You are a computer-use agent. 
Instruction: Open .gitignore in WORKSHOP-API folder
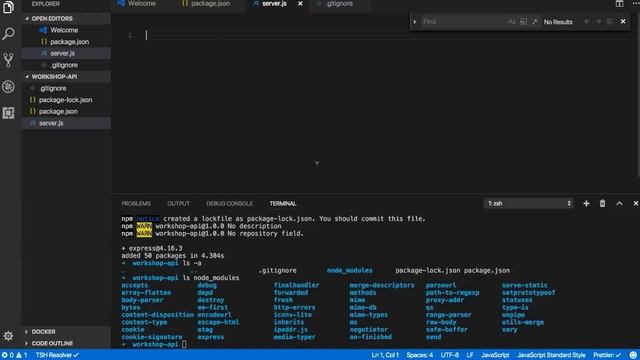click(53, 88)
